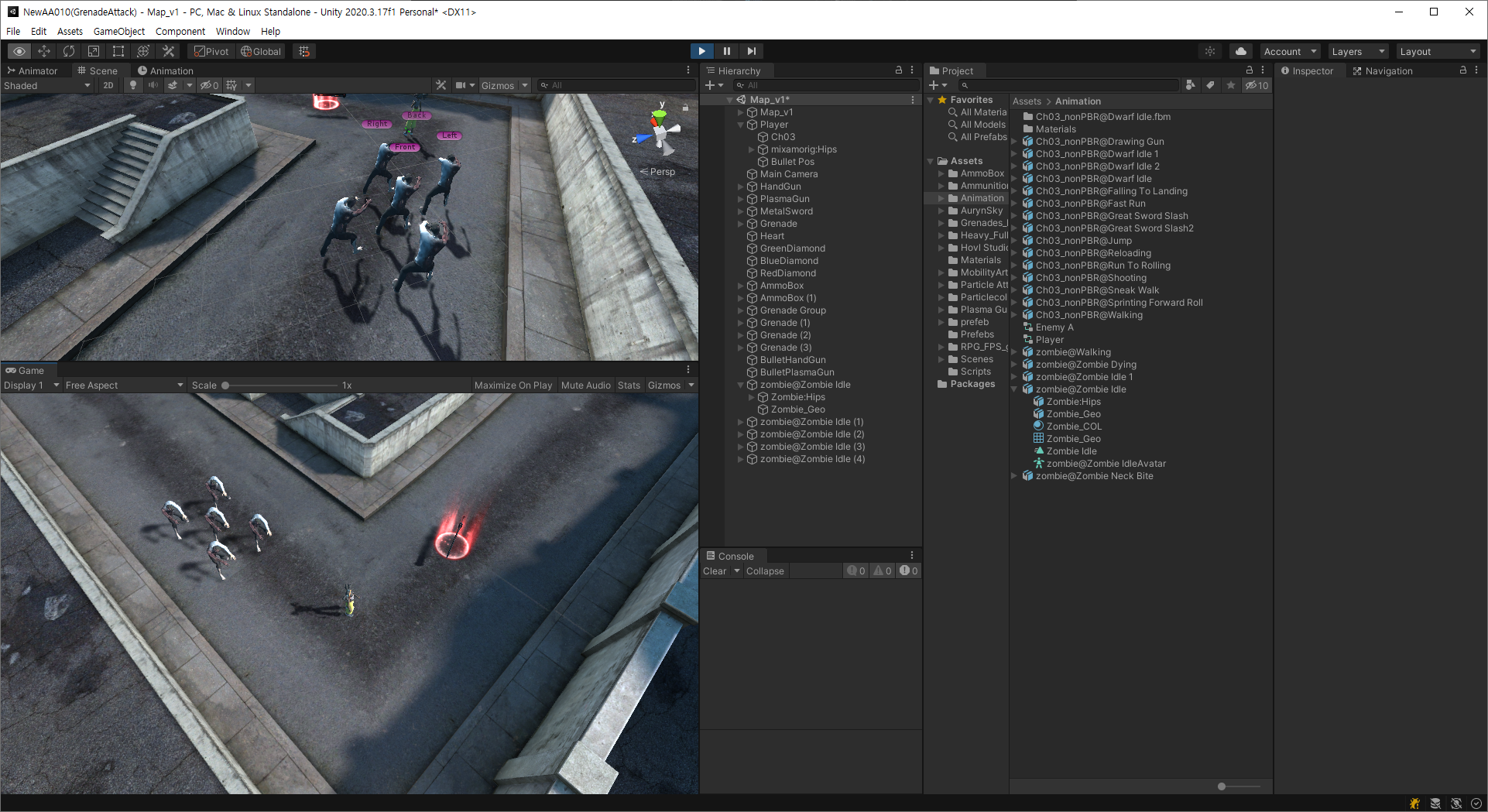The image size is (1488, 812).
Task: Click the Hierarchy panel lock icon
Action: point(899,70)
